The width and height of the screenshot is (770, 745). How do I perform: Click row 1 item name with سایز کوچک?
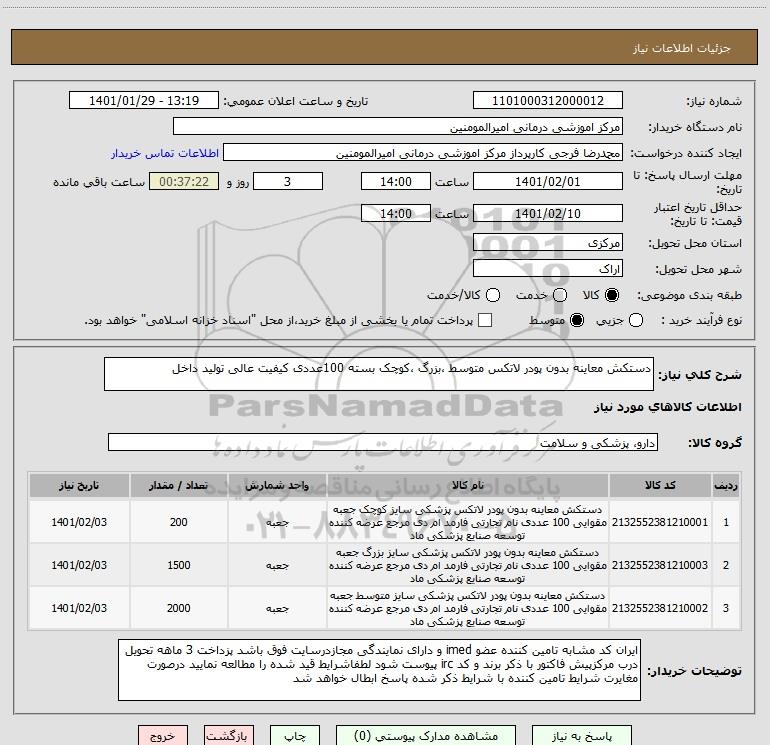468,522
